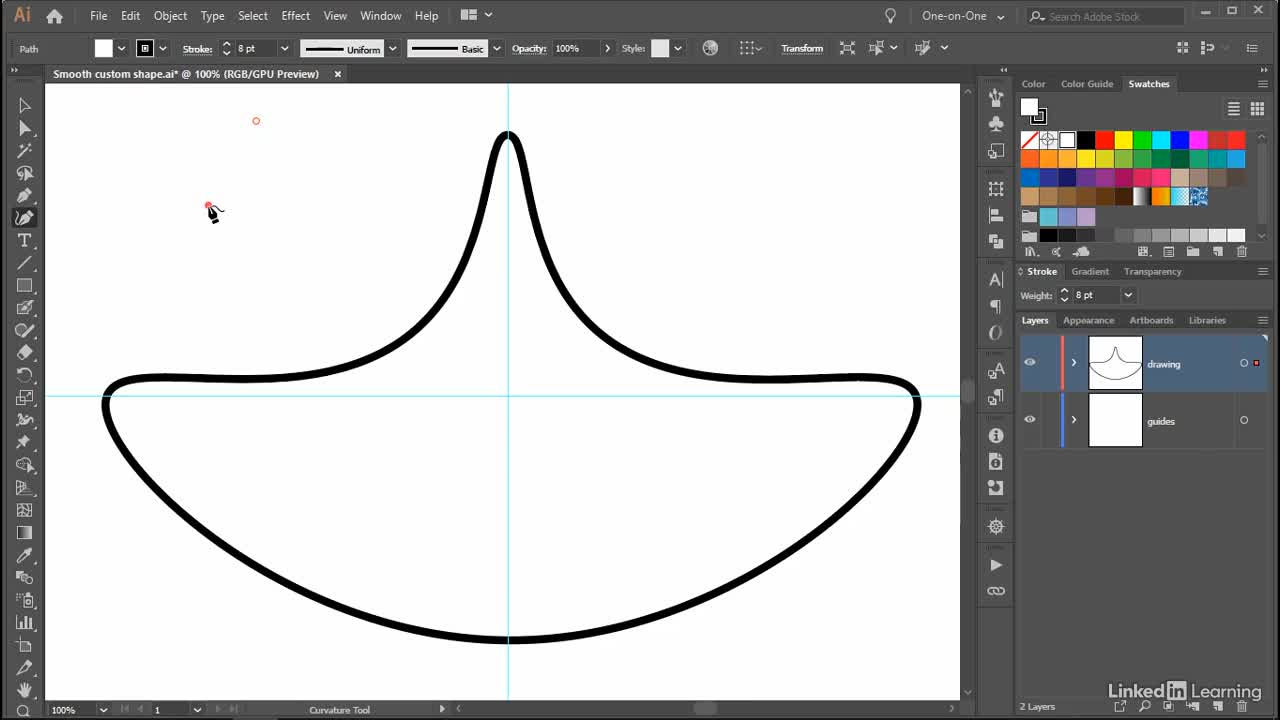1280x720 pixels.
Task: Select the Type tool
Action: tap(24, 241)
